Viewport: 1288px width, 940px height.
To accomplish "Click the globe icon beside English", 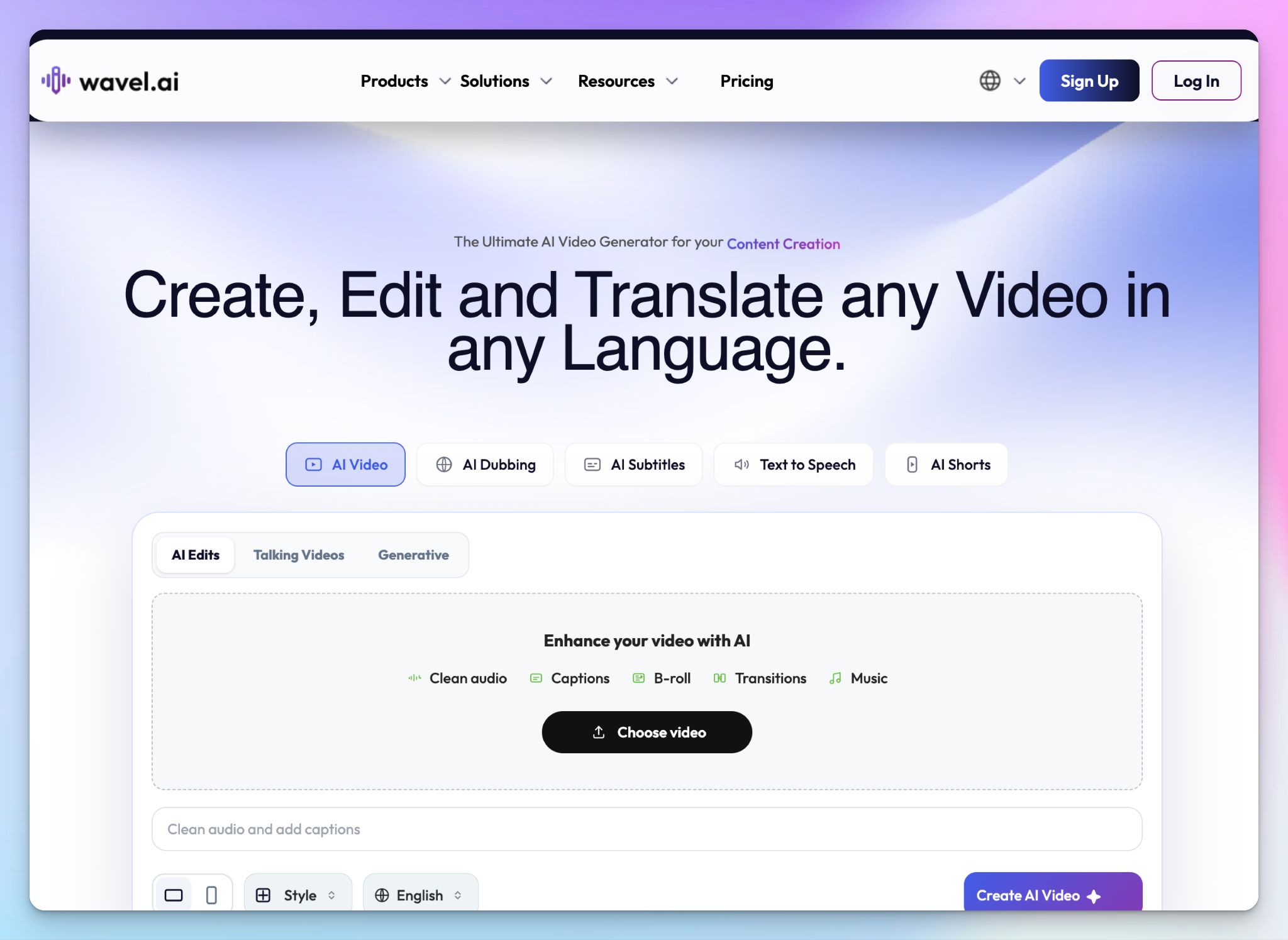I will point(382,895).
